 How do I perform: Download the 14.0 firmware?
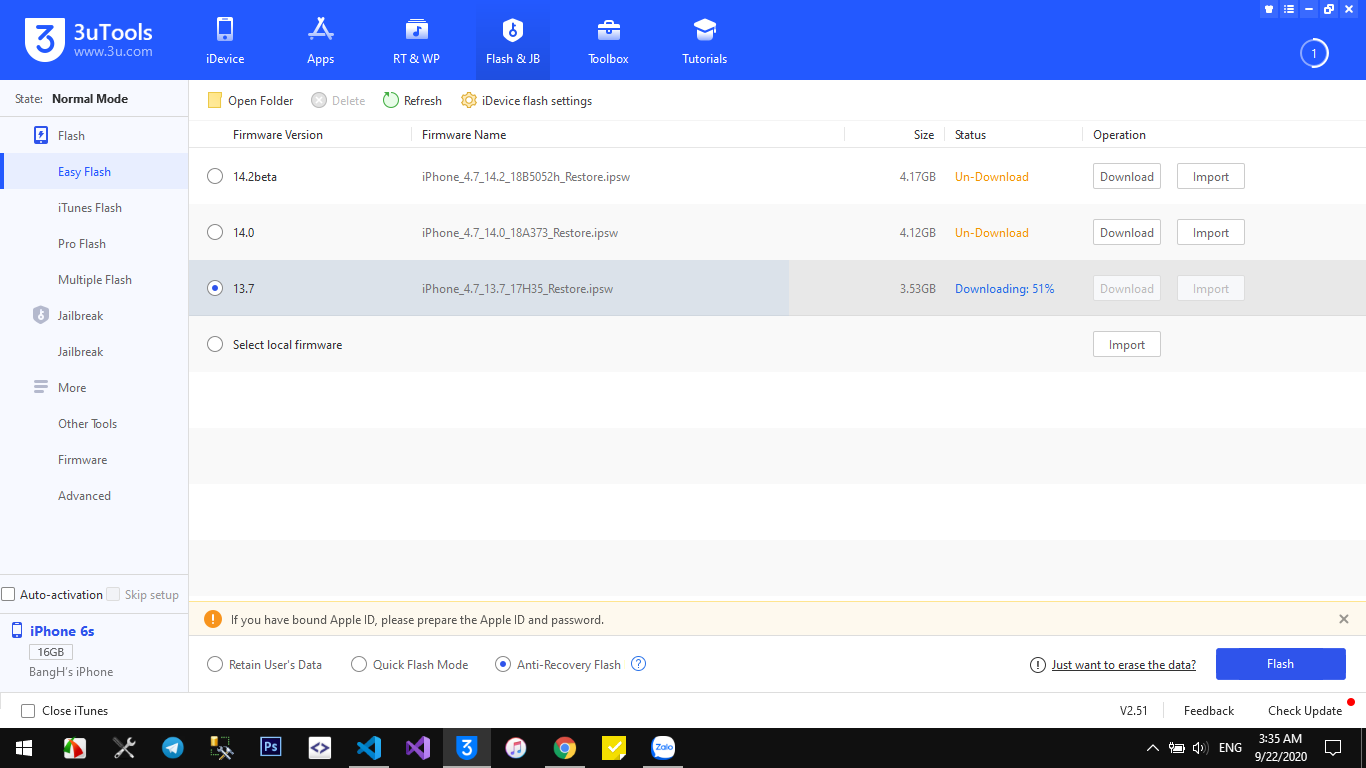click(x=1127, y=232)
